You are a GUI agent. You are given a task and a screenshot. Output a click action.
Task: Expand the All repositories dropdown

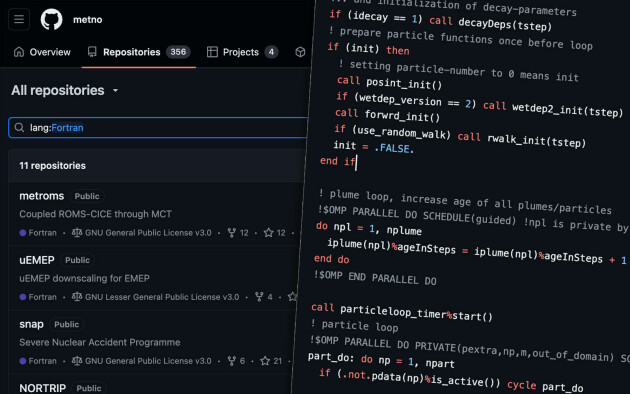click(65, 90)
